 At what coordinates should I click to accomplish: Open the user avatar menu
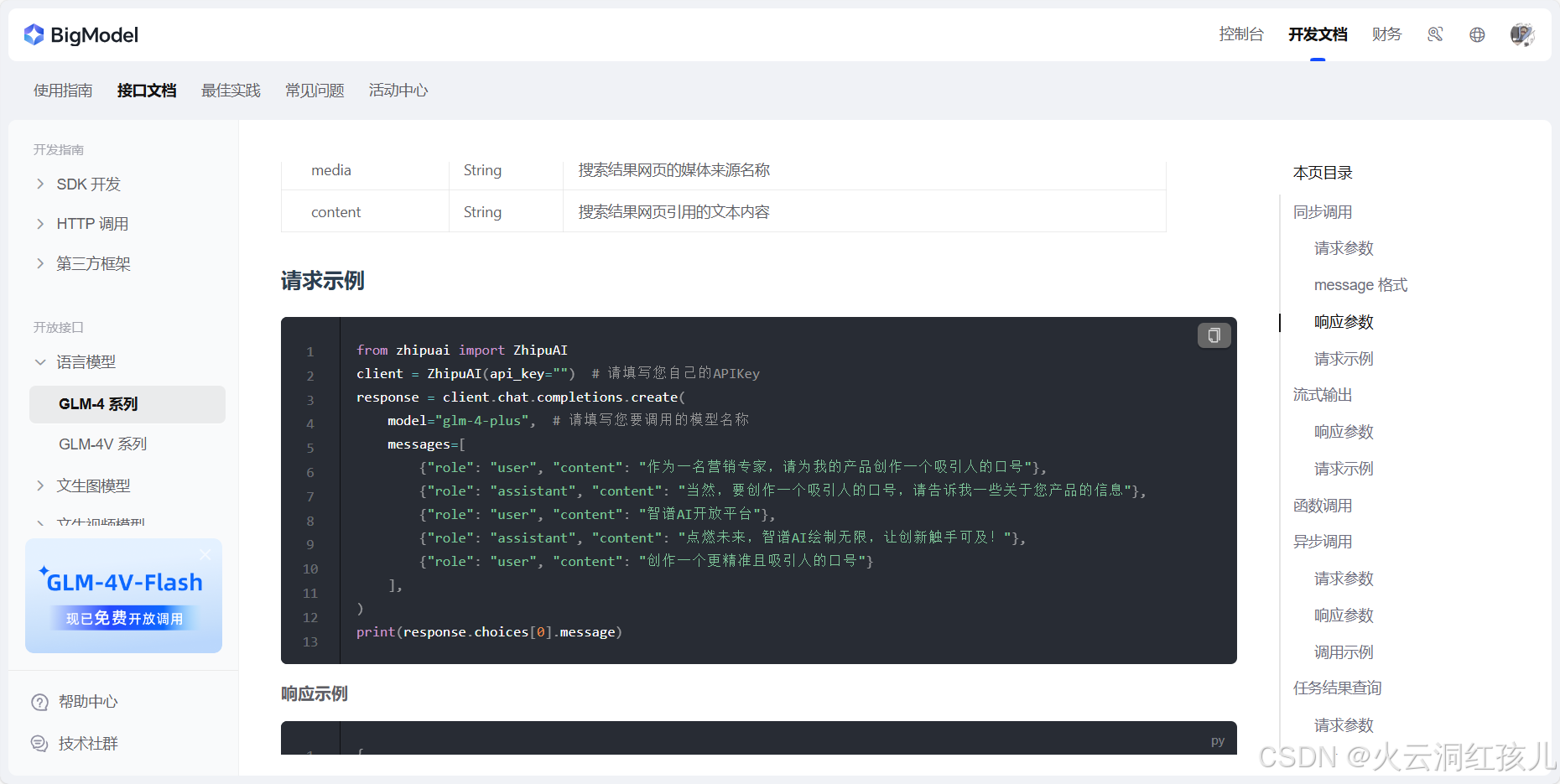(x=1522, y=34)
